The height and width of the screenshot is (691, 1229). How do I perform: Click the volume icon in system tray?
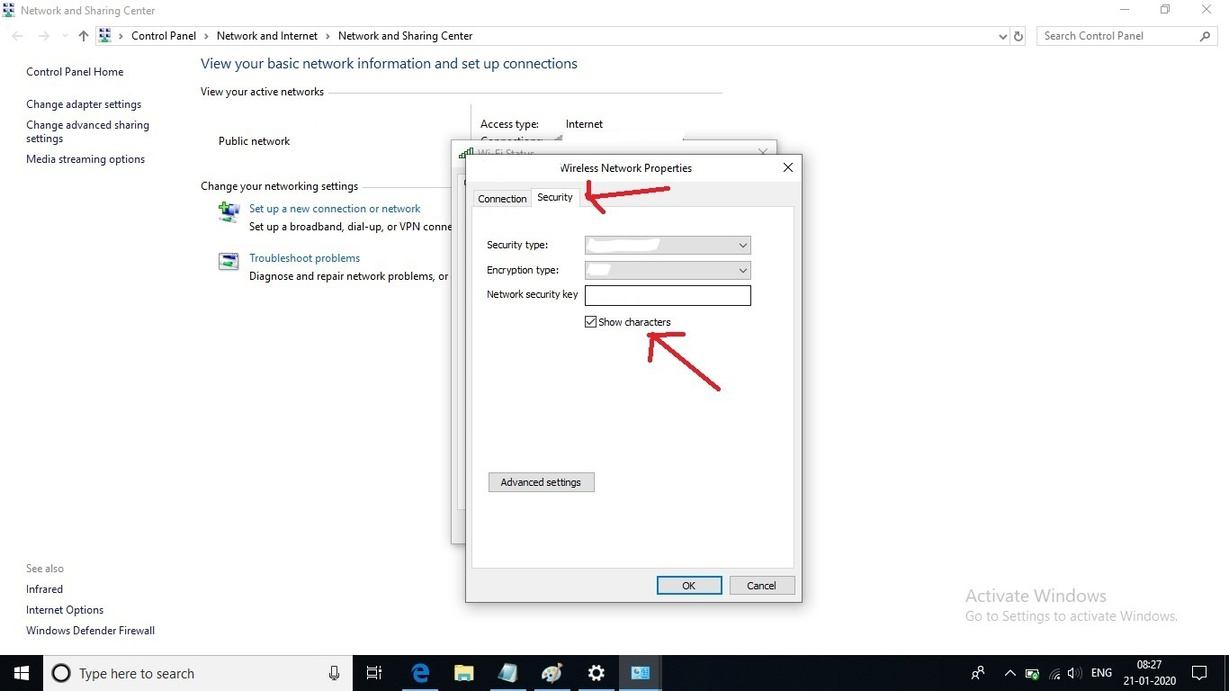(x=1073, y=673)
